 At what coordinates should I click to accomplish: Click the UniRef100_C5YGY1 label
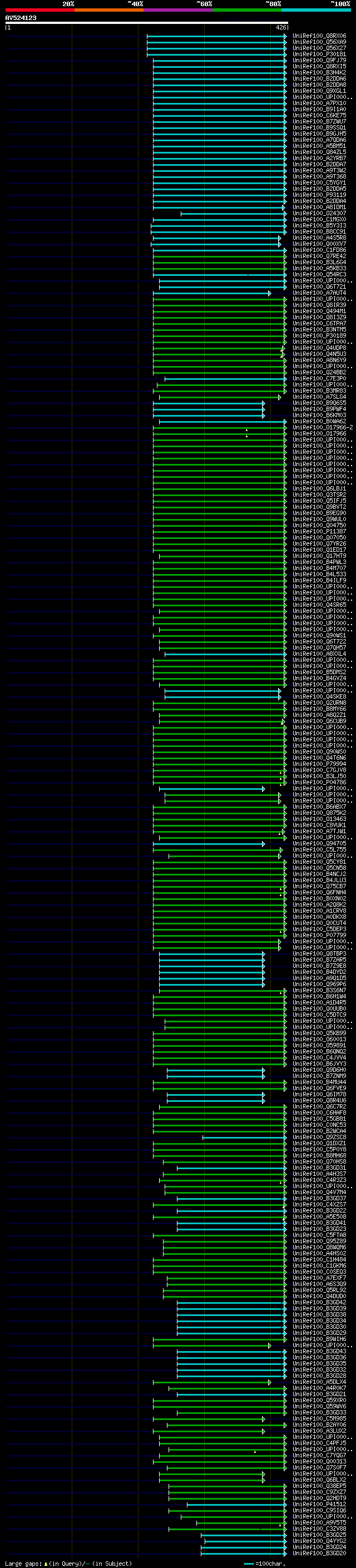319,182
